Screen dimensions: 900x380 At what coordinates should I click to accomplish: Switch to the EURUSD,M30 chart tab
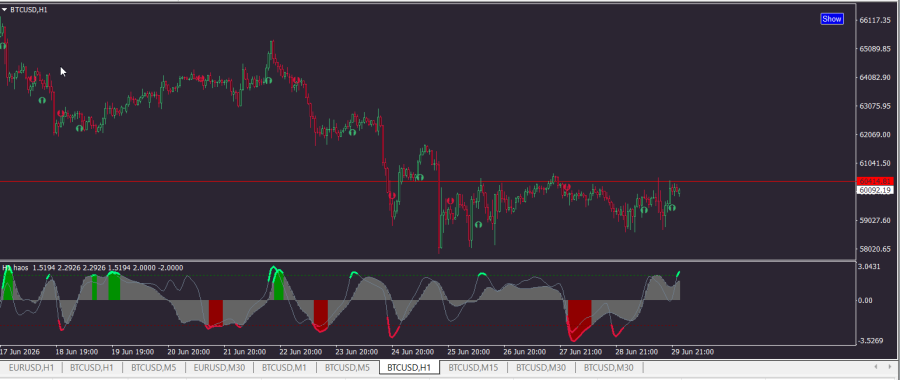219,367
